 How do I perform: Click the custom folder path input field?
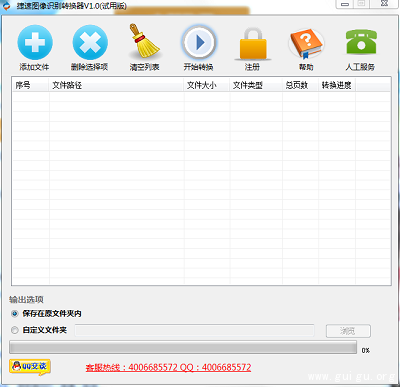coord(194,330)
